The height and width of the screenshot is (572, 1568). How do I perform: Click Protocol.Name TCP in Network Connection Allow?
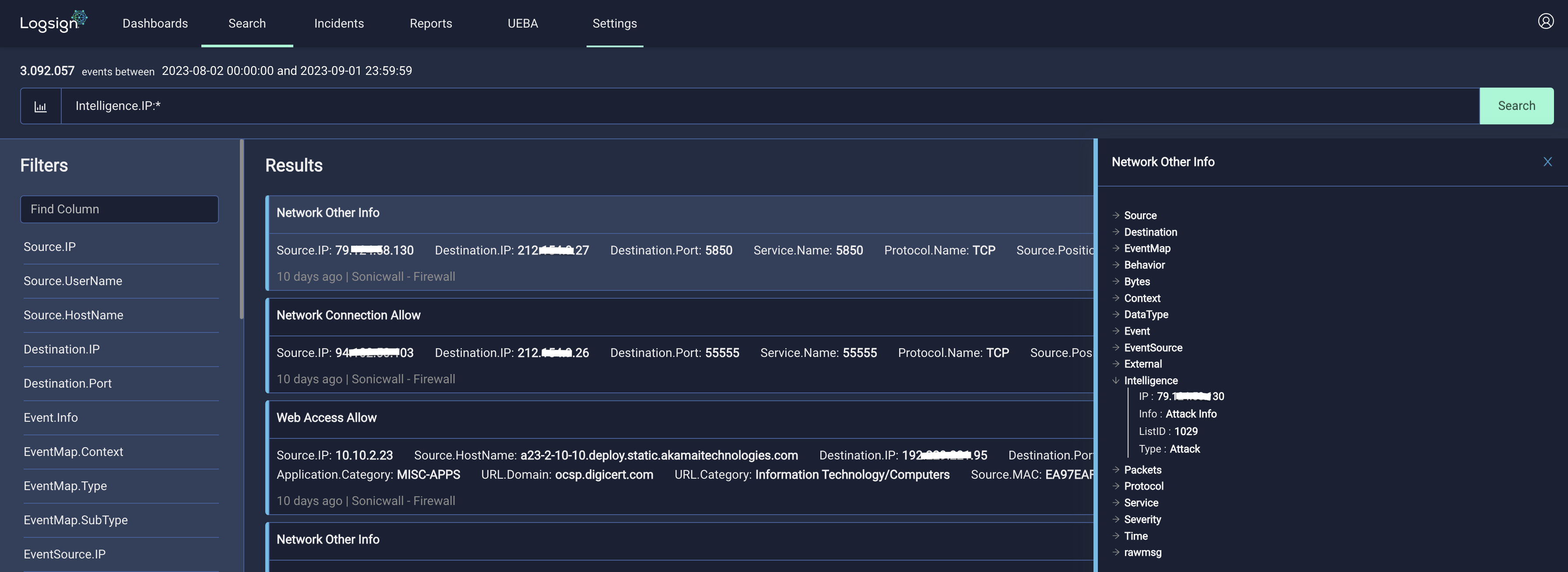pyautogui.click(x=998, y=353)
